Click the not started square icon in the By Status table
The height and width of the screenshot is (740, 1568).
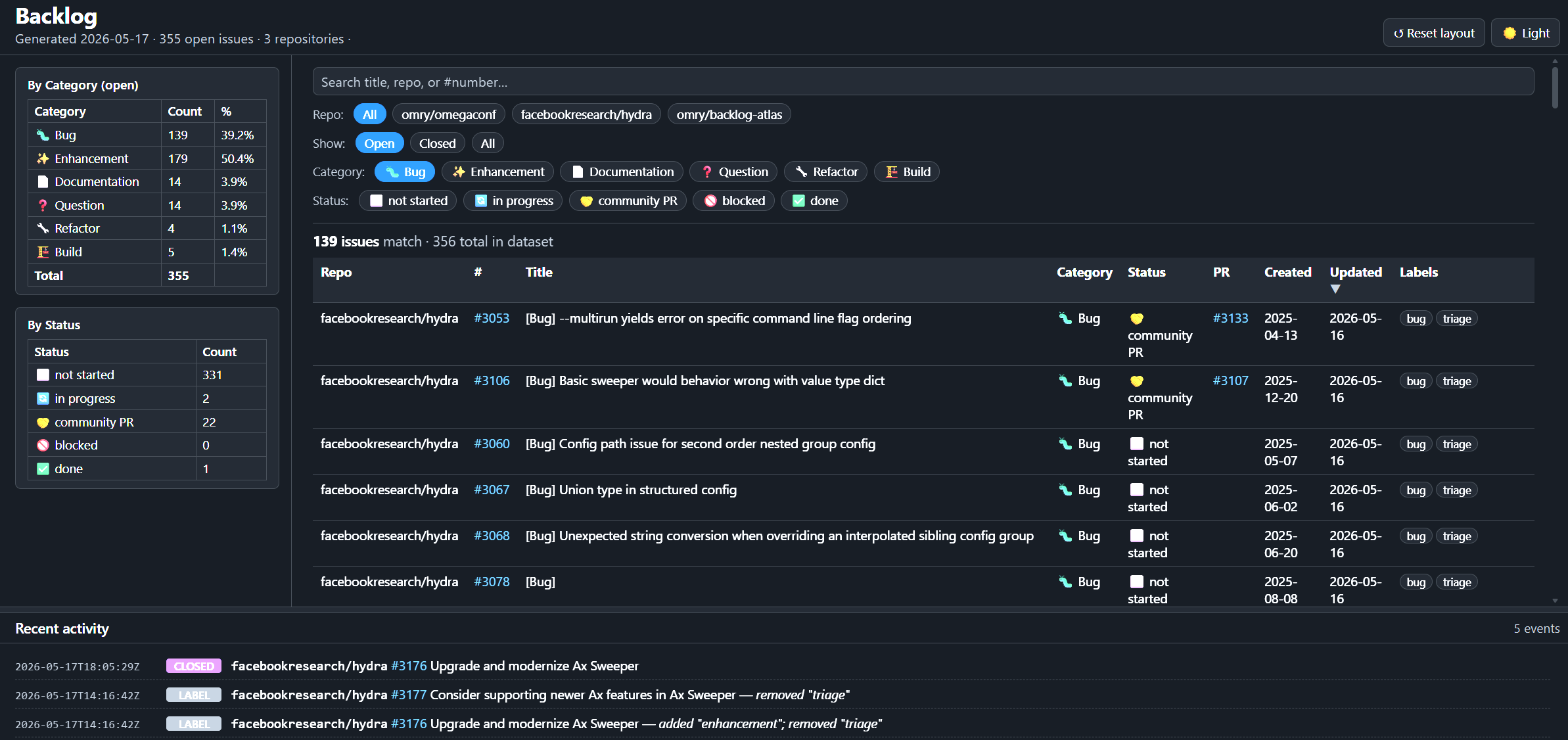click(43, 375)
